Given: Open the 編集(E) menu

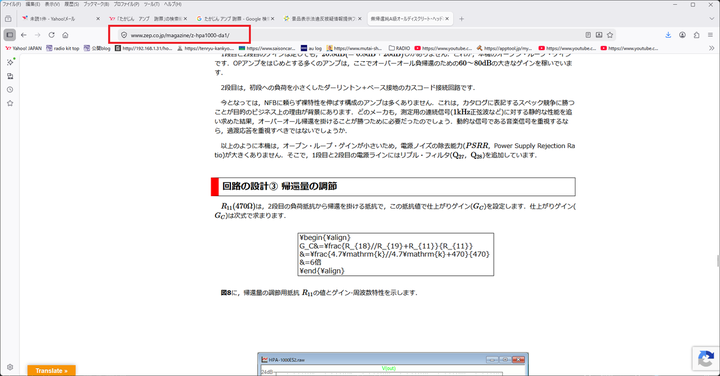Looking at the screenshot, I should coord(32,4).
